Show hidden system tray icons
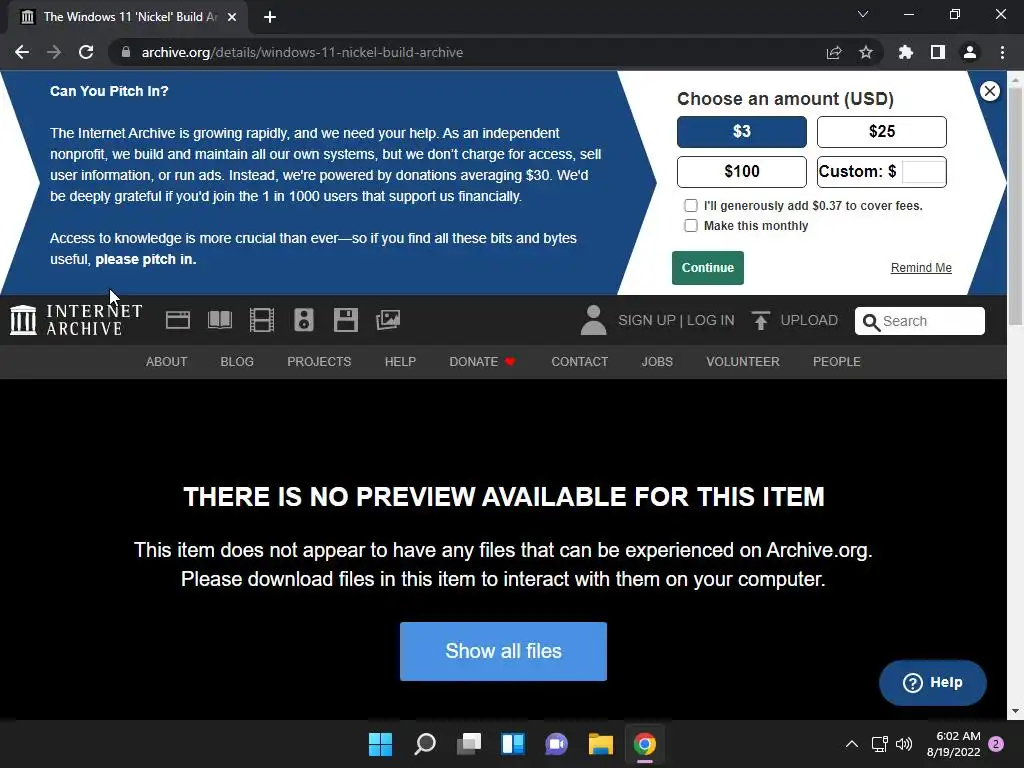 (x=852, y=744)
